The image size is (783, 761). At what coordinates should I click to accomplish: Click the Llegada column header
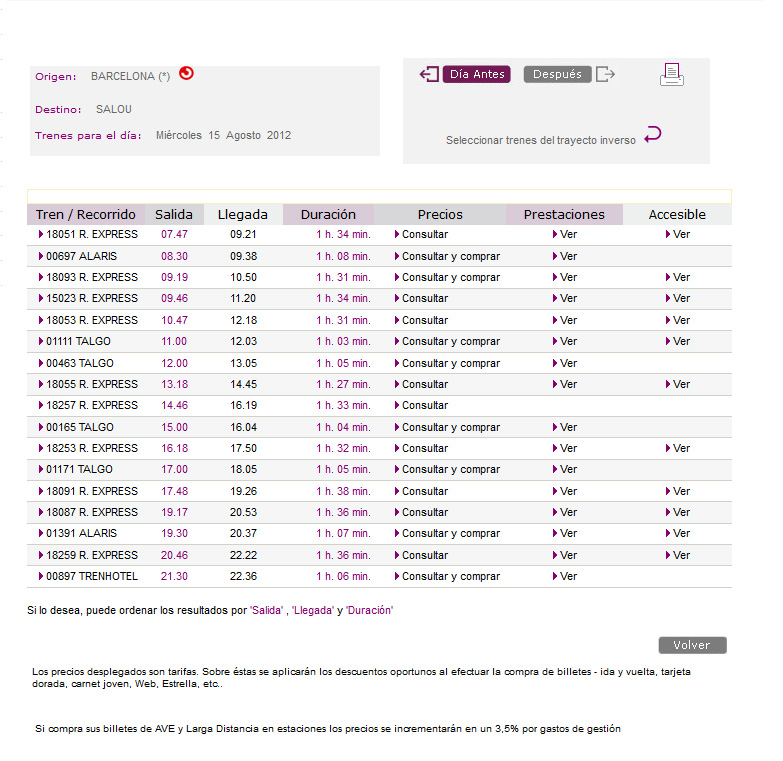(x=243, y=215)
